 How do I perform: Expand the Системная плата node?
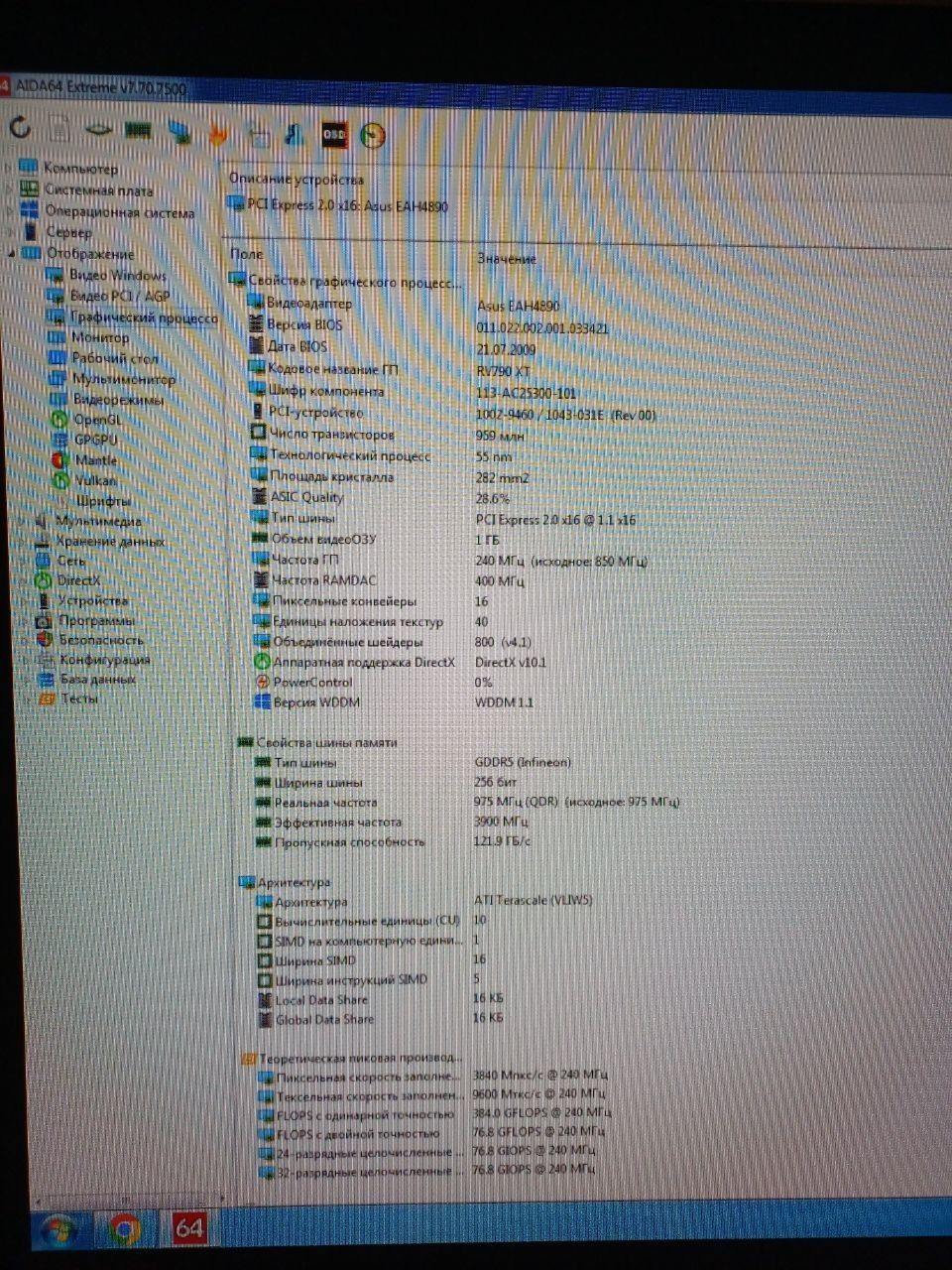point(9,189)
